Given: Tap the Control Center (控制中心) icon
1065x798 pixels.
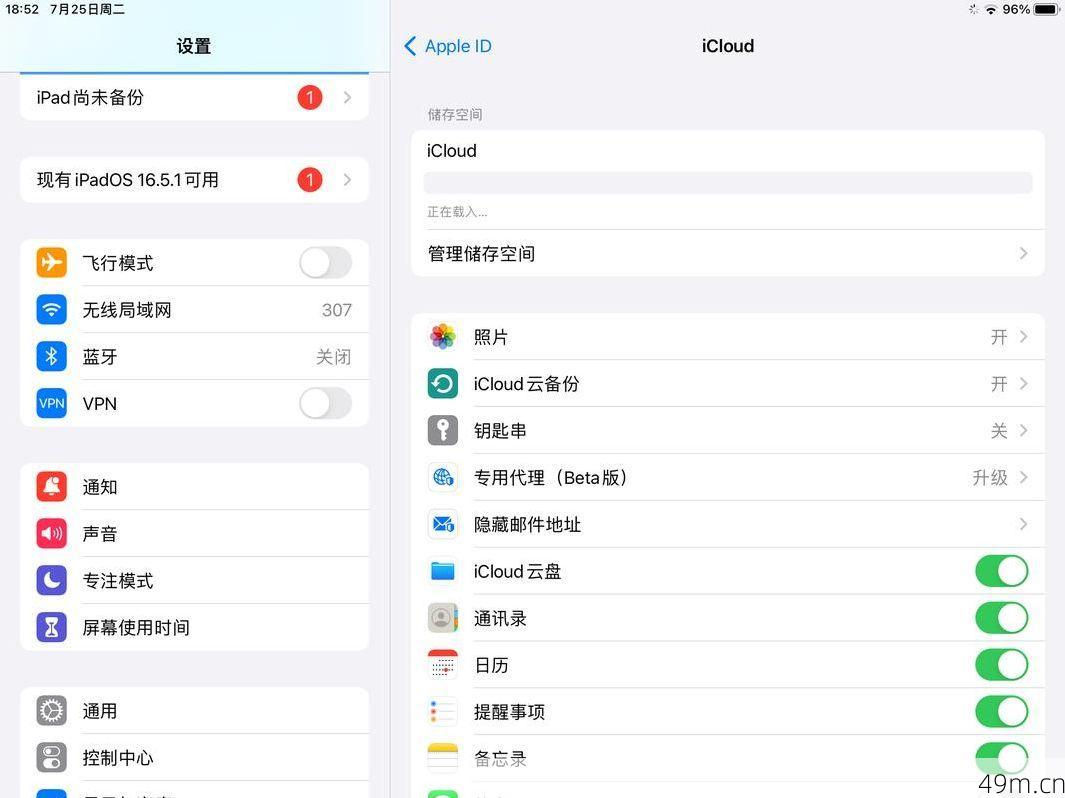Looking at the screenshot, I should [x=52, y=758].
